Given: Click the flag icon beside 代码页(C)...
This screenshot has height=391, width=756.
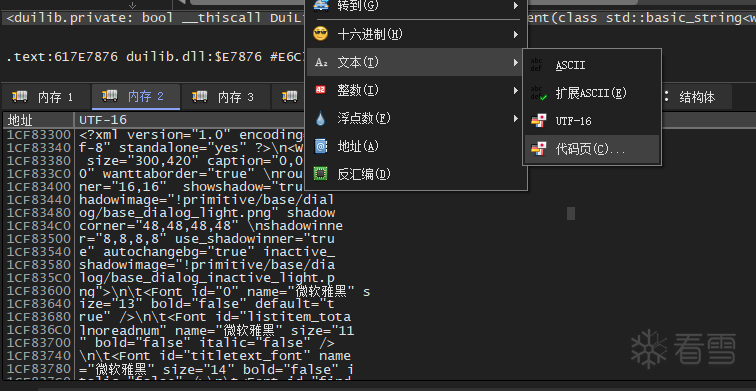Looking at the screenshot, I should coord(538,149).
